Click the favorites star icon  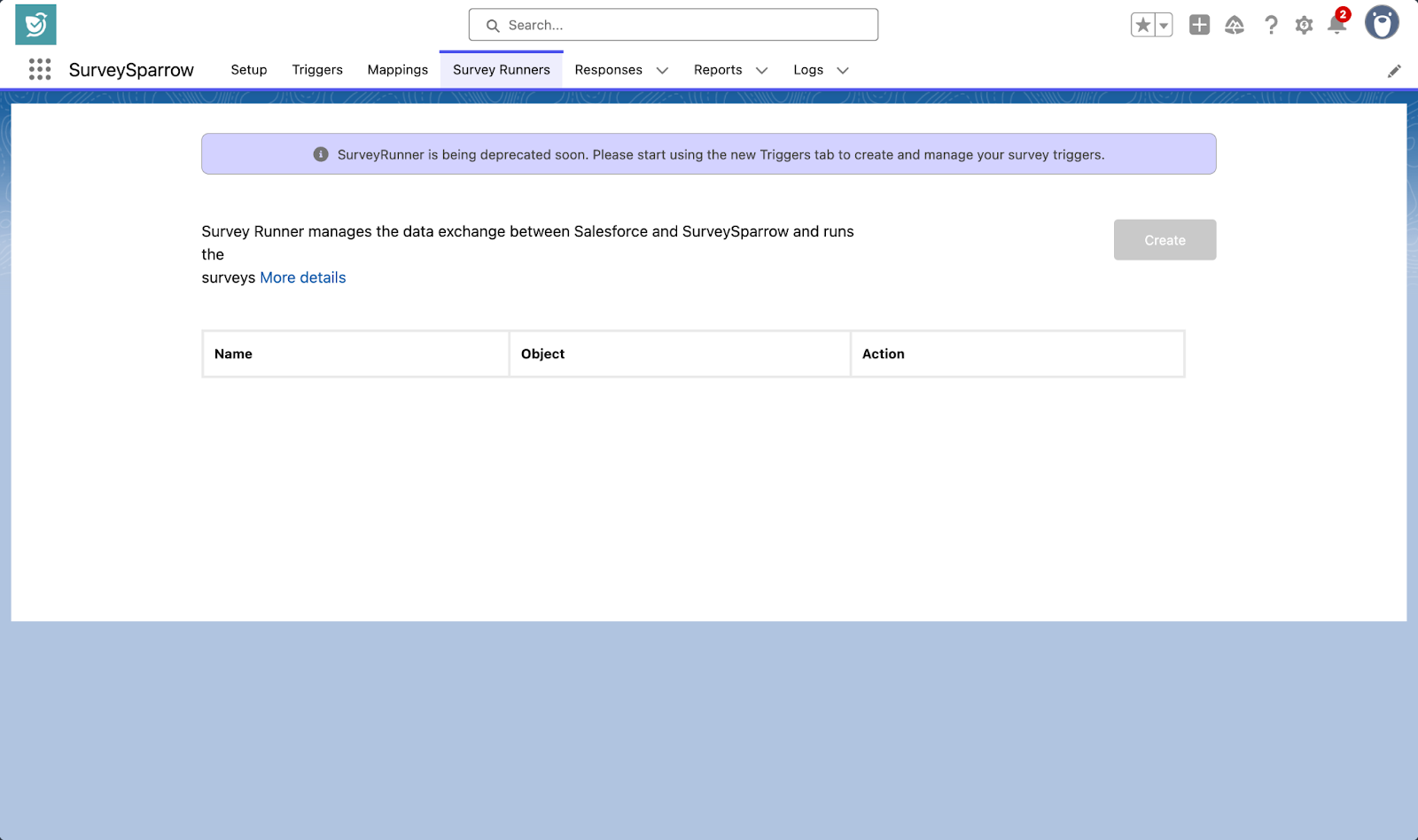(x=1142, y=26)
